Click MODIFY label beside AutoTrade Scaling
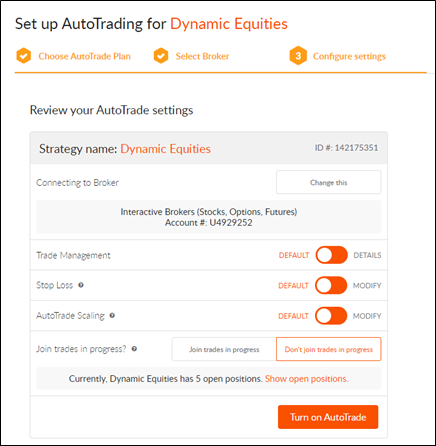This screenshot has height=446, width=436. click(x=367, y=316)
